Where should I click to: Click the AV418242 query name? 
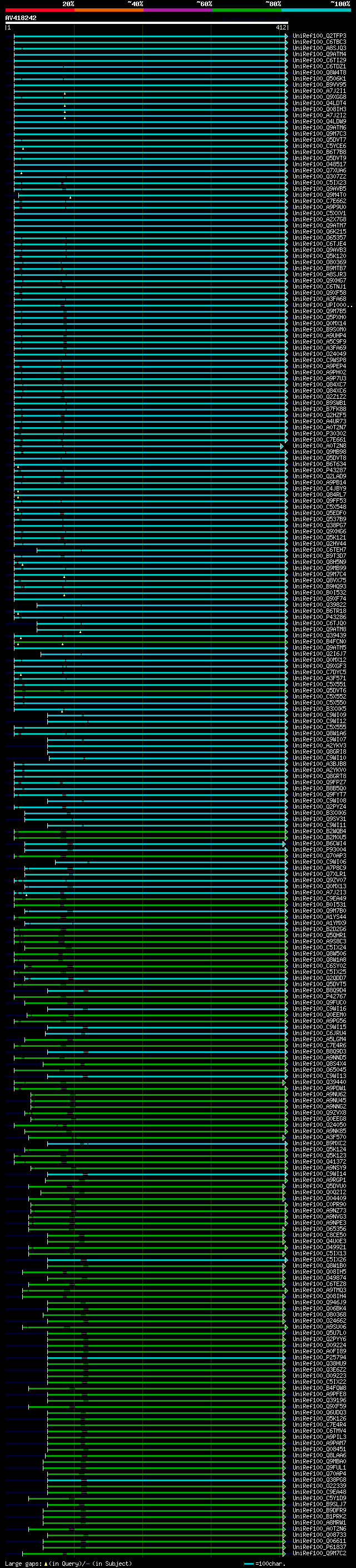(21, 18)
